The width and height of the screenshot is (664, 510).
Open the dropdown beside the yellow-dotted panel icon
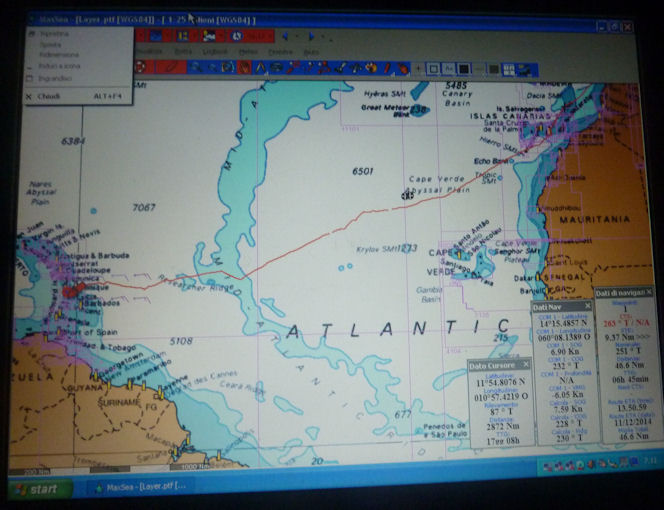[x=194, y=36]
